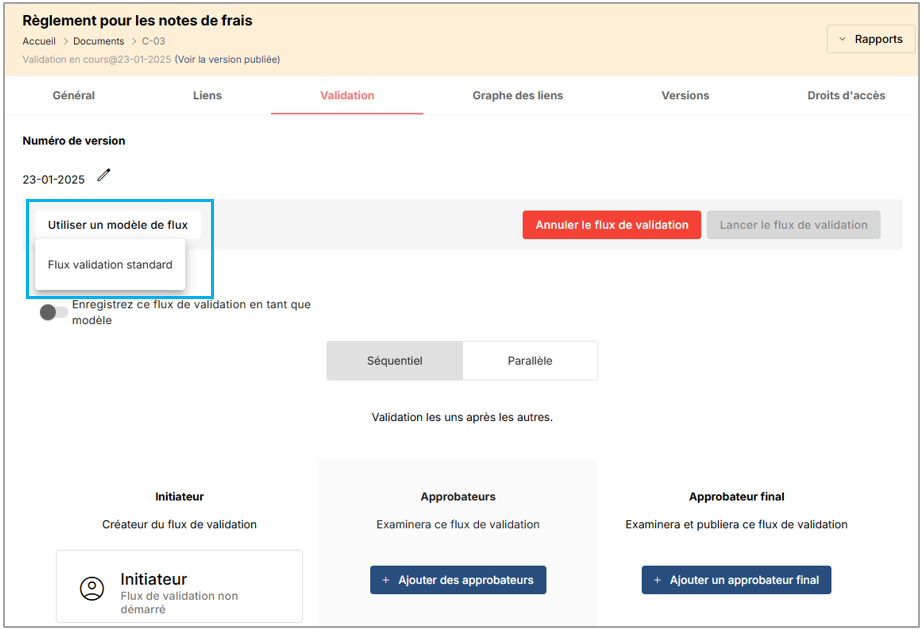Click the Initiateur user avatar icon
The image size is (923, 630).
[x=92, y=588]
